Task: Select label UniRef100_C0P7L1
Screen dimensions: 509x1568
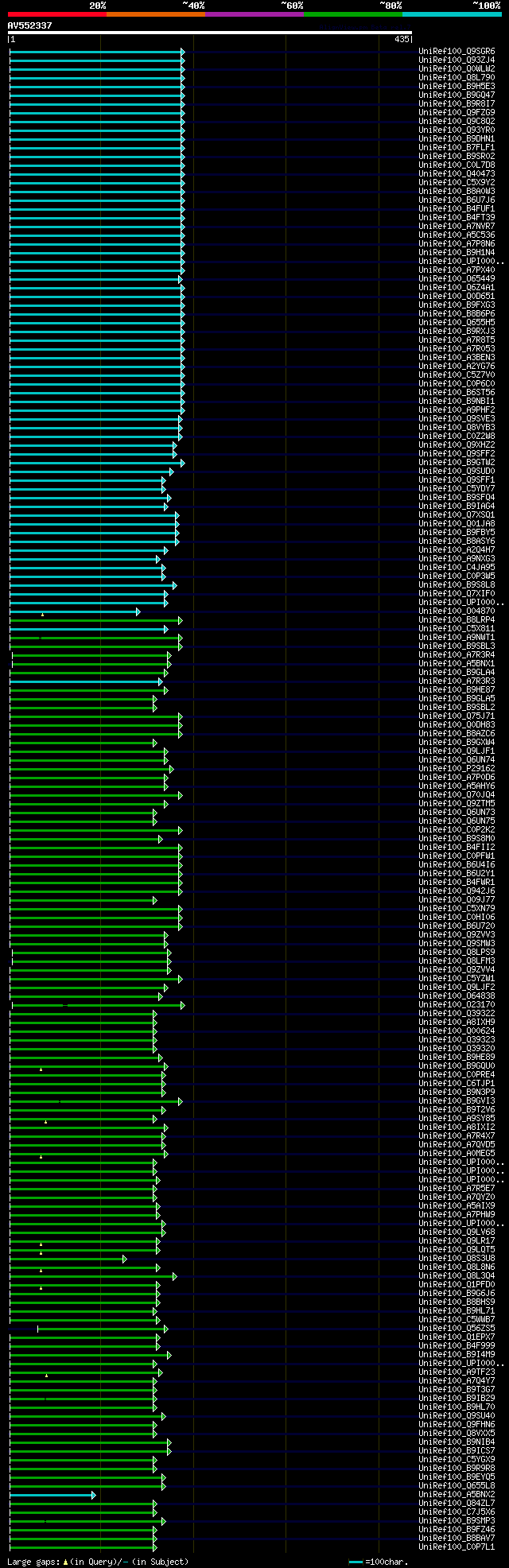Action: pos(457,1547)
